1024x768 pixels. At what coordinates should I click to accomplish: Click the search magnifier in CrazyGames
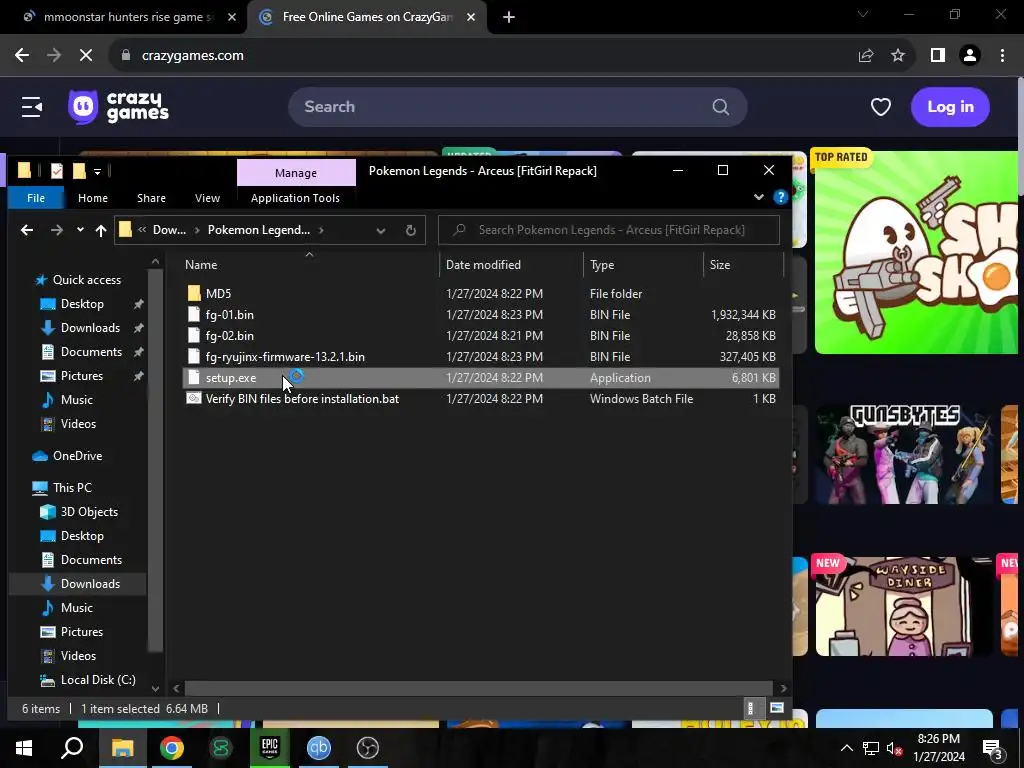click(720, 107)
